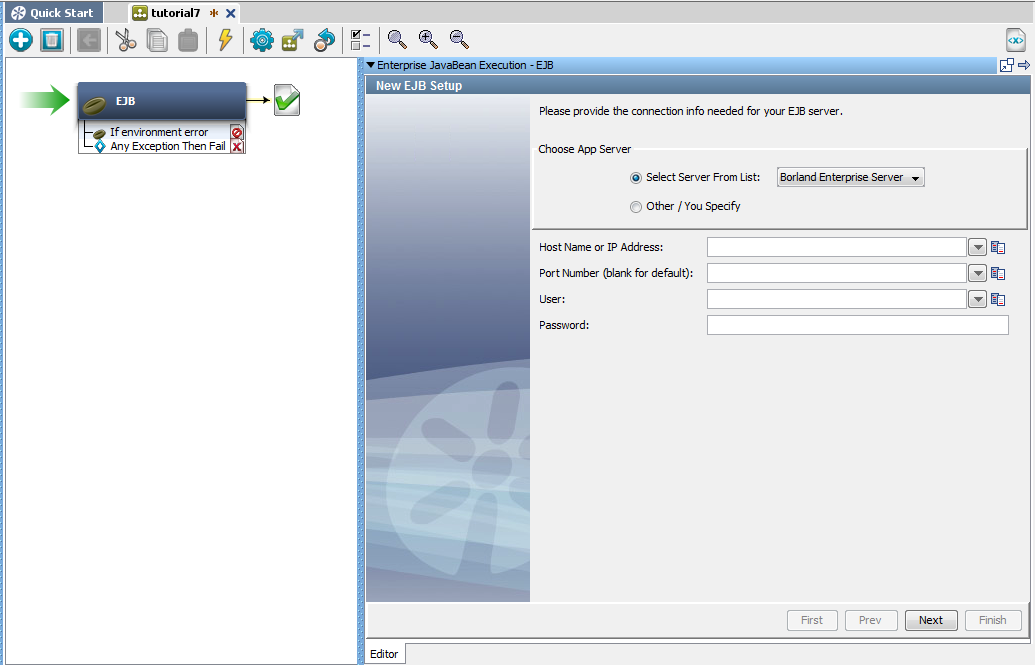
Task: Click the Password input field
Action: coord(855,324)
